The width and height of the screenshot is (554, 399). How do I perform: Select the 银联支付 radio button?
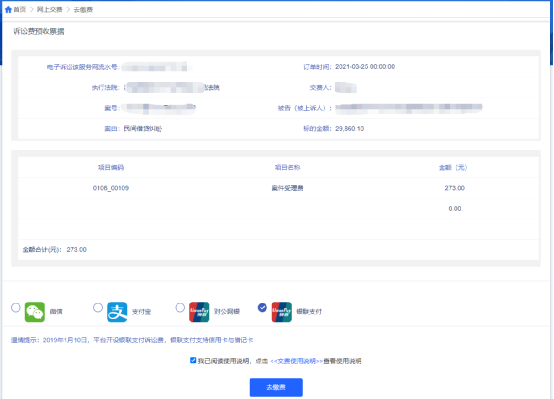pyautogui.click(x=262, y=307)
